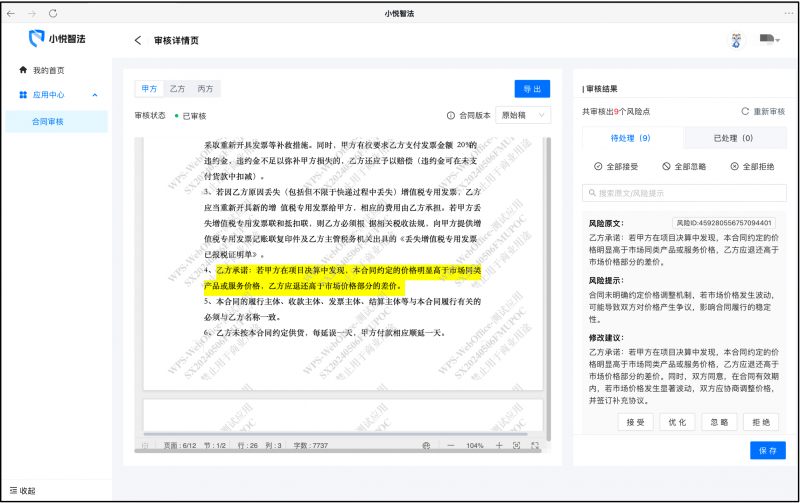Click the zoom in plus icon
The width and height of the screenshot is (800, 503).
497,445
